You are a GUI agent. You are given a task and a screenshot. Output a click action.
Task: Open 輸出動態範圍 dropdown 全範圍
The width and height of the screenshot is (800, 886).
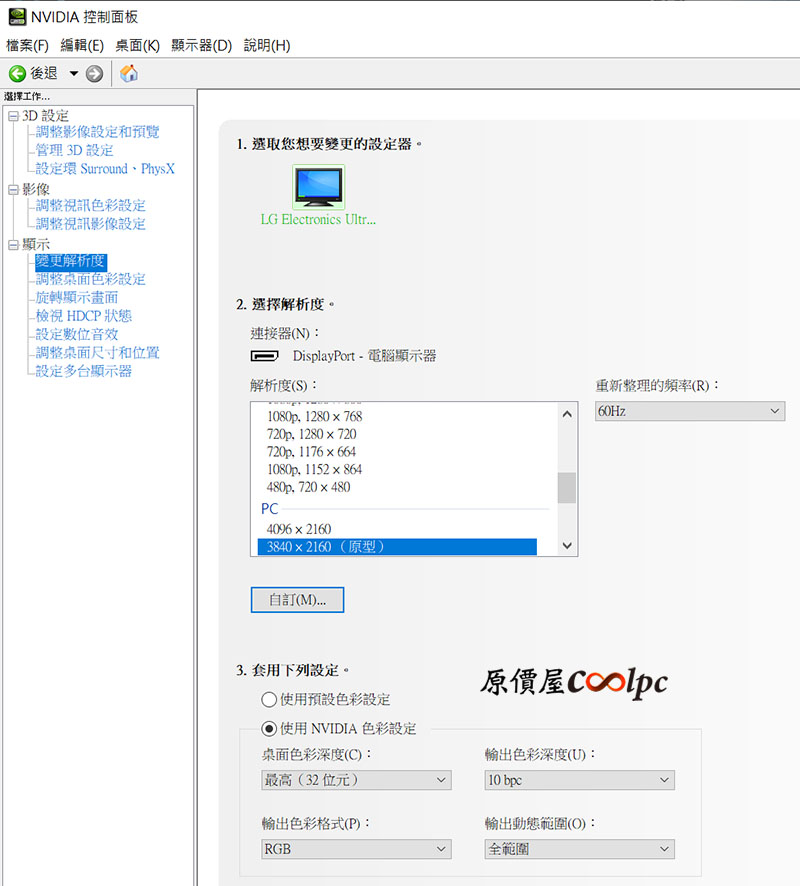(x=580, y=849)
